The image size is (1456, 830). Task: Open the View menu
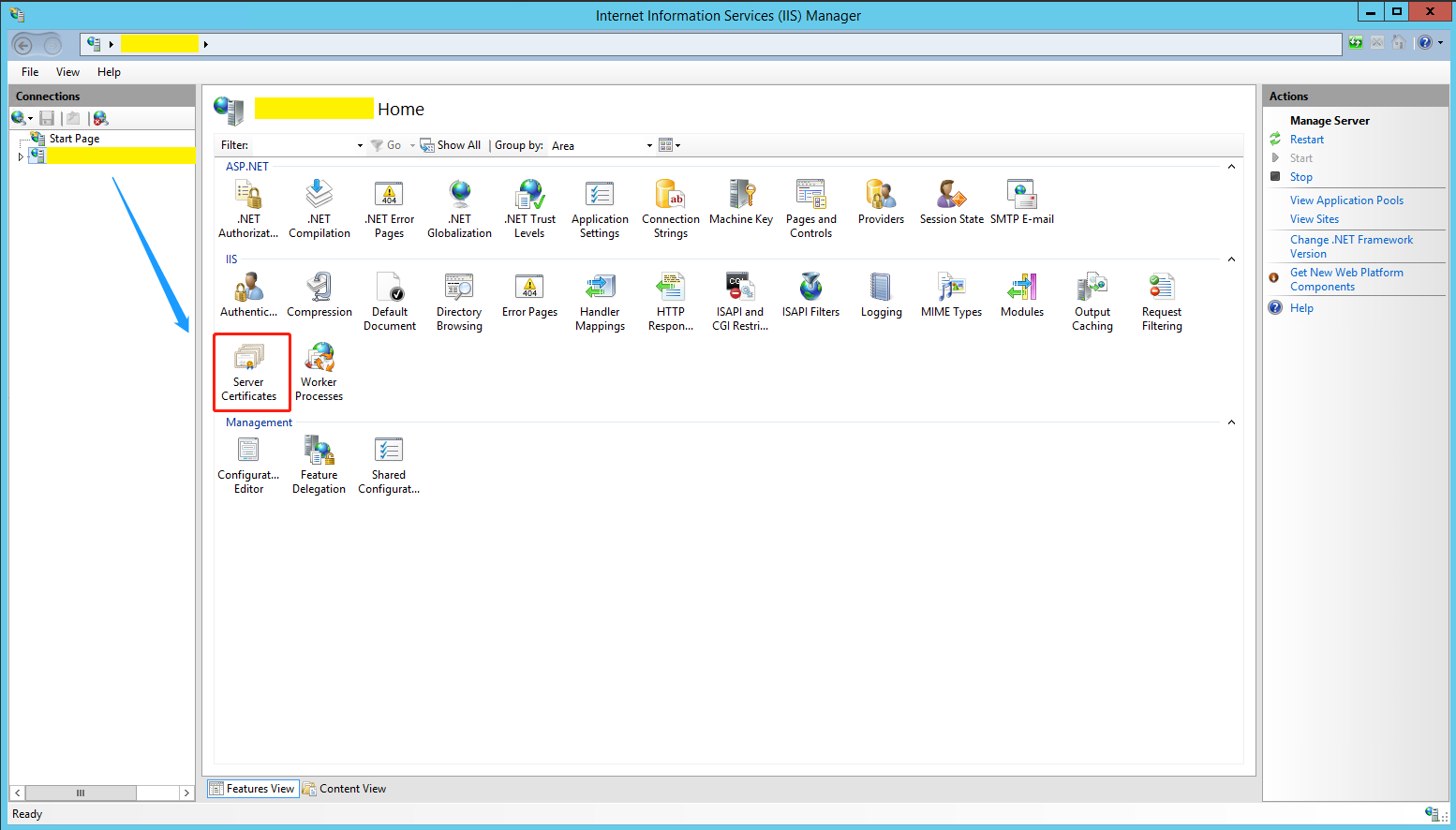67,72
